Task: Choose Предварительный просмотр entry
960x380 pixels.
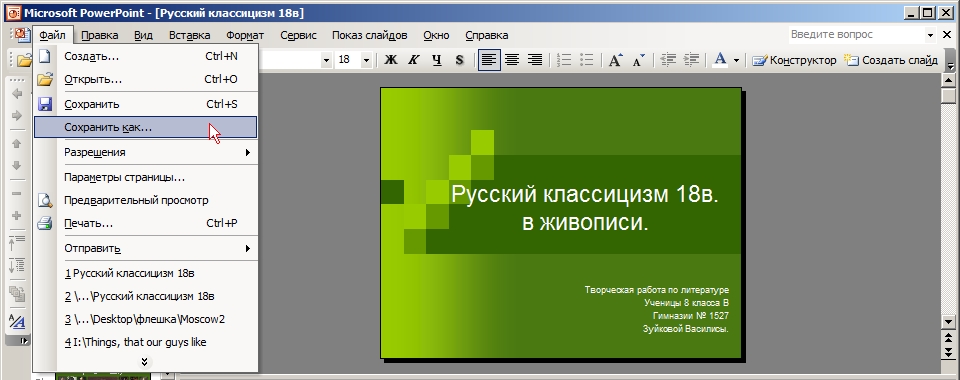Action: [146, 200]
